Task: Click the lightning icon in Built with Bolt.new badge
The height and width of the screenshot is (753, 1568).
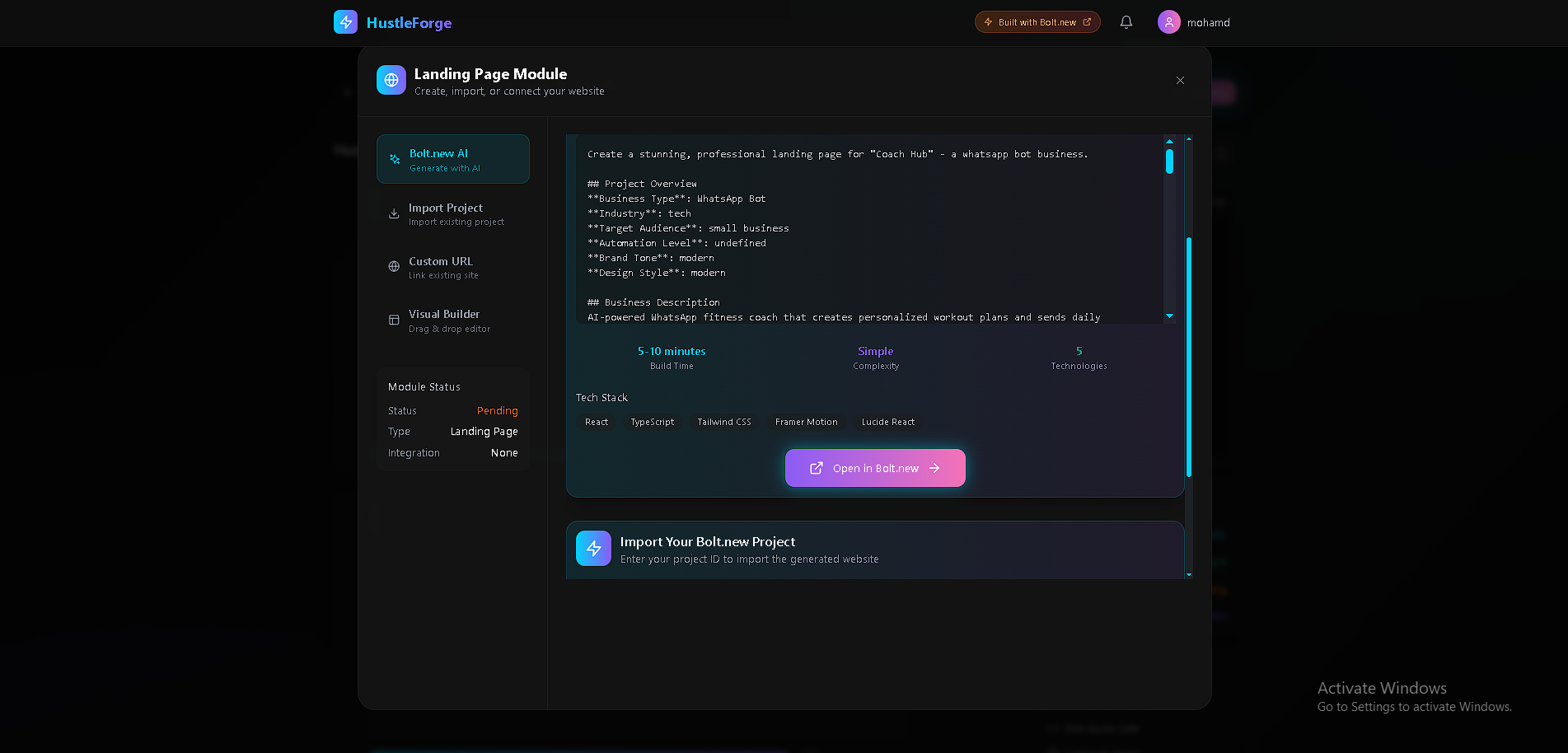Action: [x=988, y=22]
